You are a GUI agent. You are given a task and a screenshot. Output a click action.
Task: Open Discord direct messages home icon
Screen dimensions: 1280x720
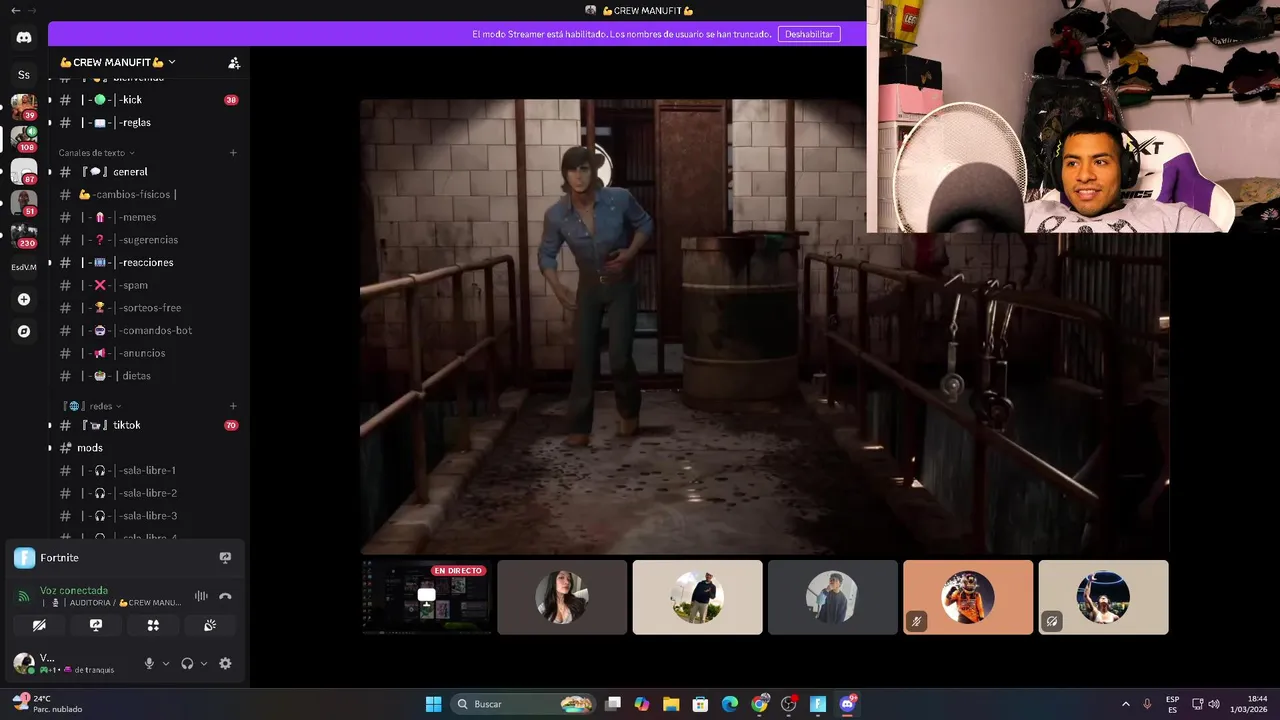coord(24,37)
